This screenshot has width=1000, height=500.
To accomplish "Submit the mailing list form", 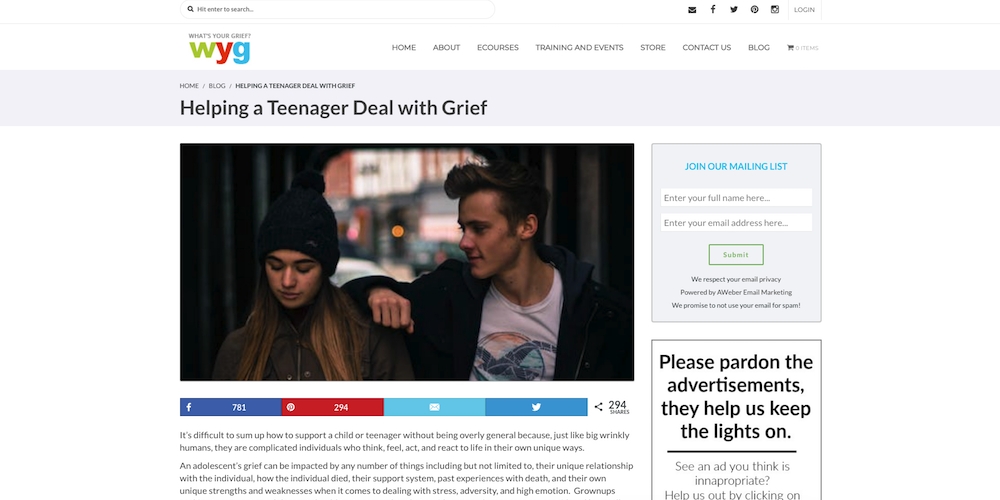I will [736, 254].
